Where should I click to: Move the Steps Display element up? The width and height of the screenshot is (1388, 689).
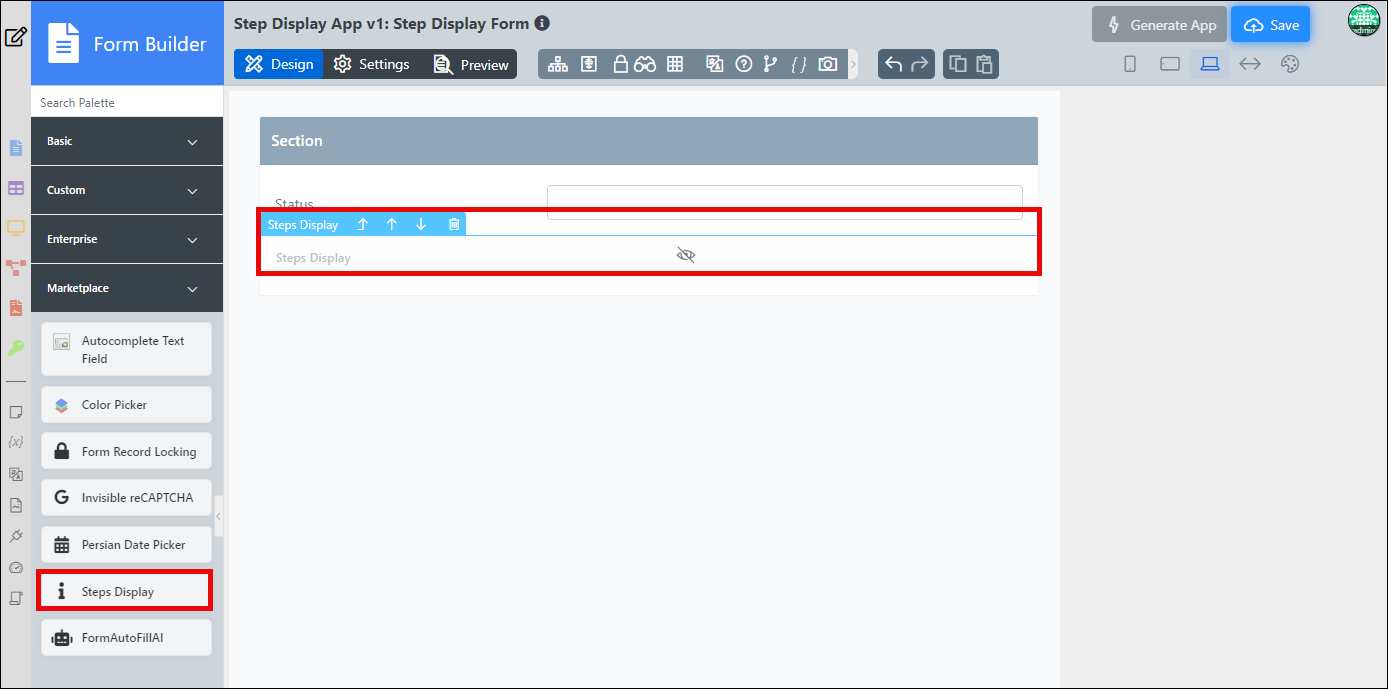point(392,224)
